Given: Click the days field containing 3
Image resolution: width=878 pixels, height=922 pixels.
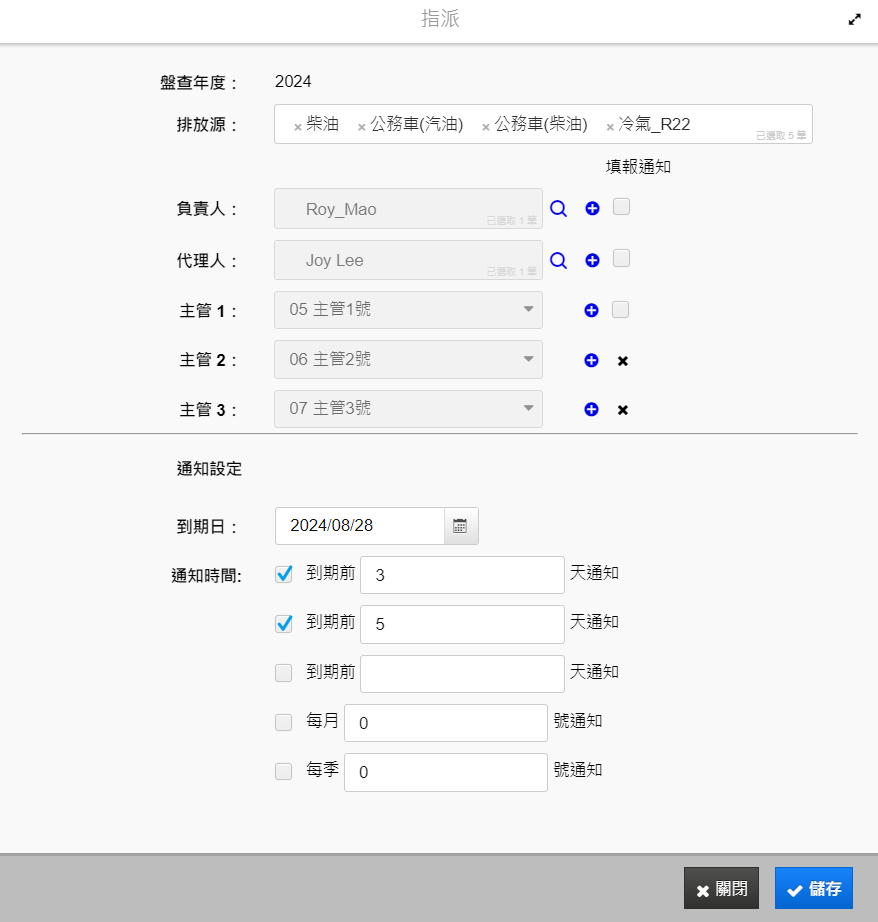Looking at the screenshot, I should 462,575.
